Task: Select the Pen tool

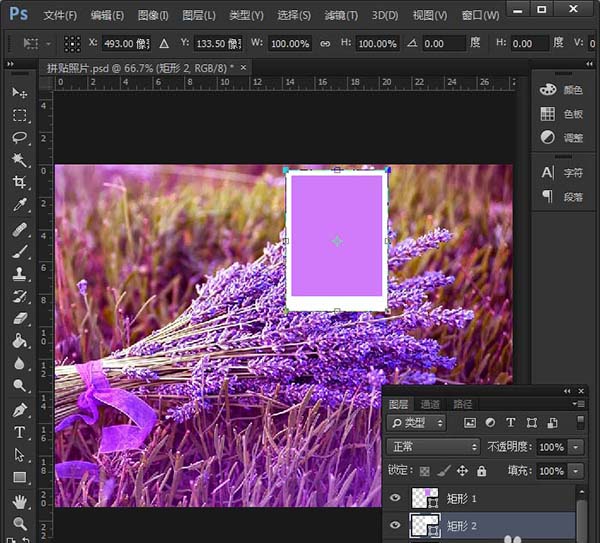Action: click(x=19, y=409)
